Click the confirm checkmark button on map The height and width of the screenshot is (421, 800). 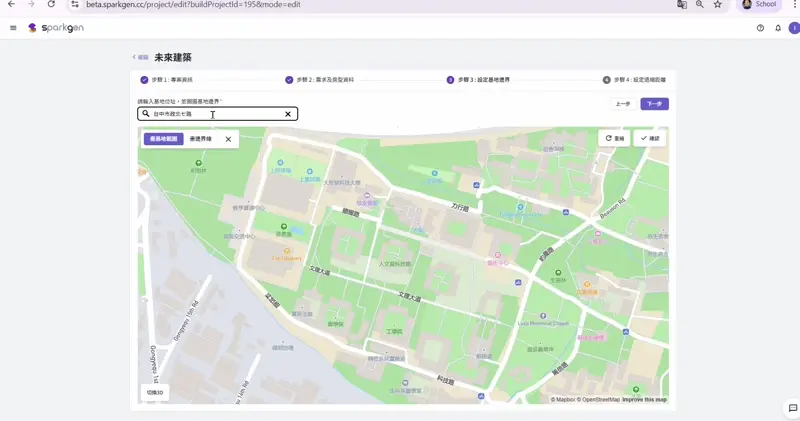pos(650,139)
